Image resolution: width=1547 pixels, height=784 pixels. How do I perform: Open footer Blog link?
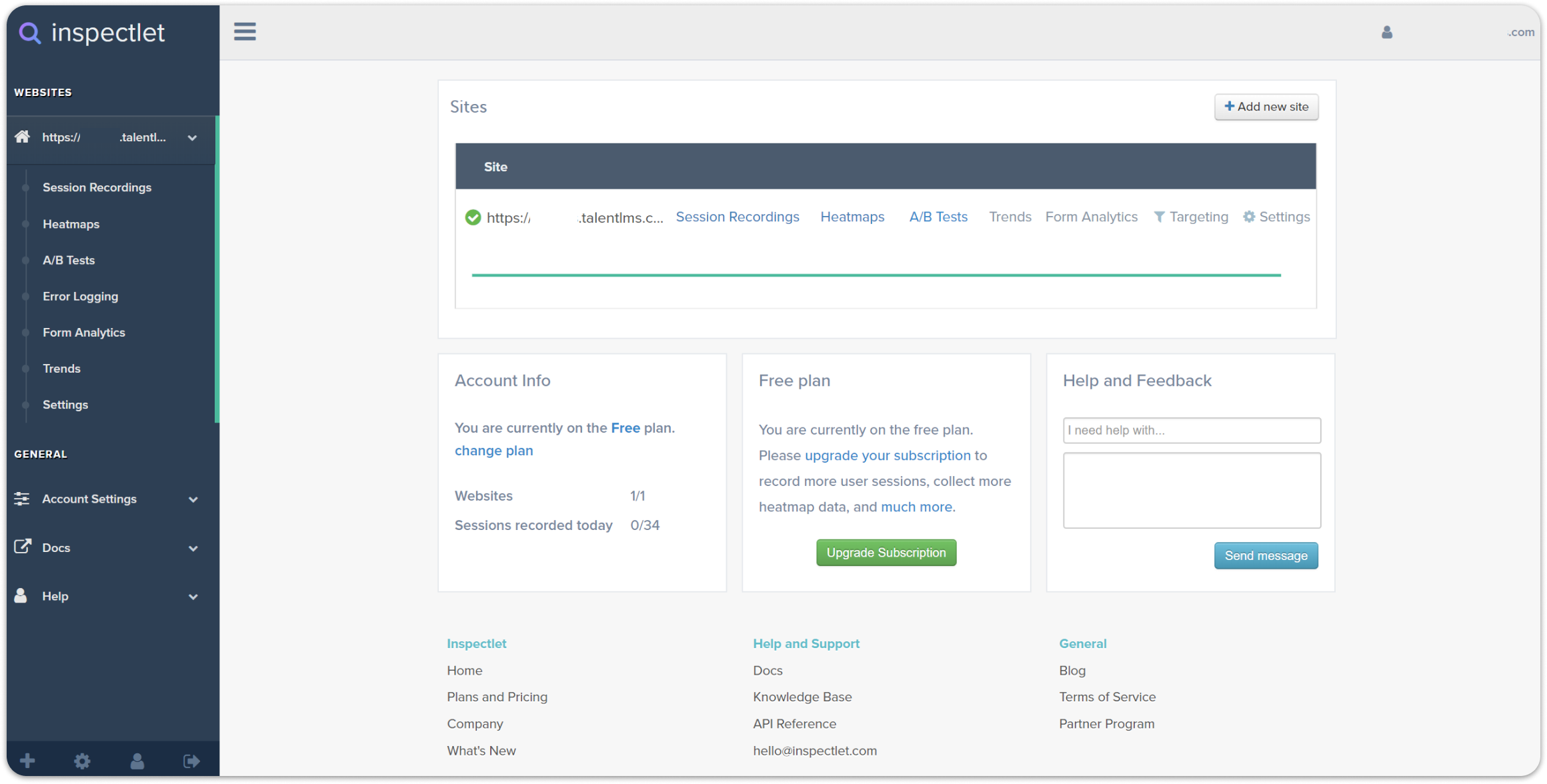point(1072,671)
